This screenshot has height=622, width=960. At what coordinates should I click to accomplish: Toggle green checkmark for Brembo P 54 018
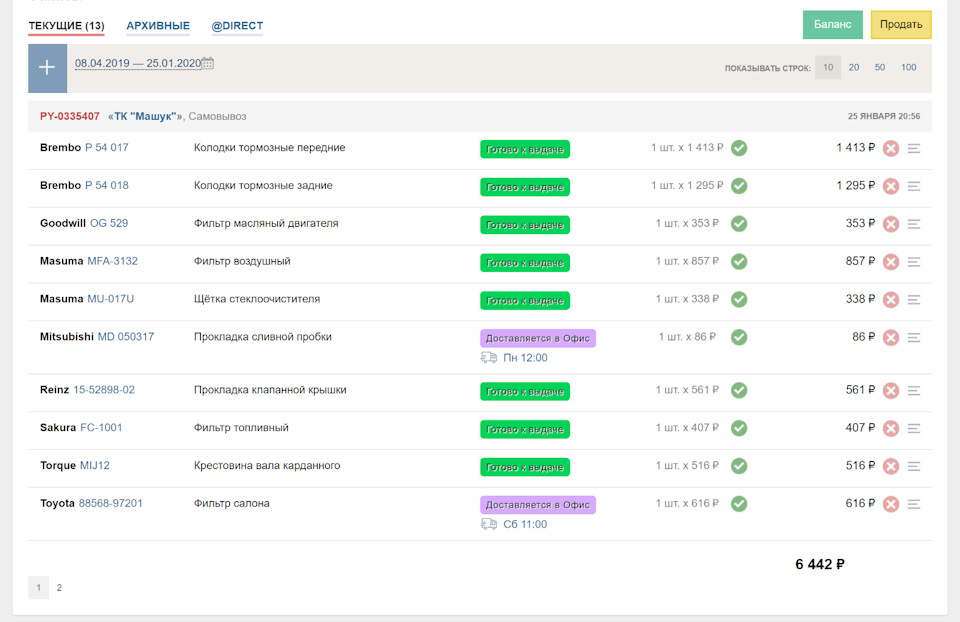click(739, 186)
